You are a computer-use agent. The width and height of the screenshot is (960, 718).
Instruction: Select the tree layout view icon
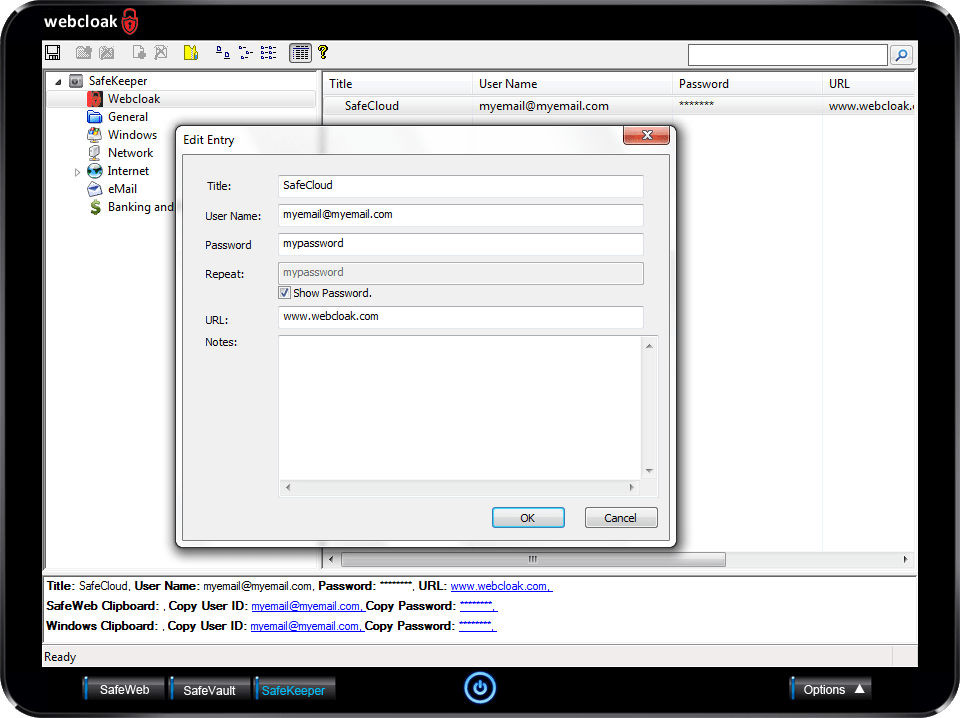click(245, 52)
